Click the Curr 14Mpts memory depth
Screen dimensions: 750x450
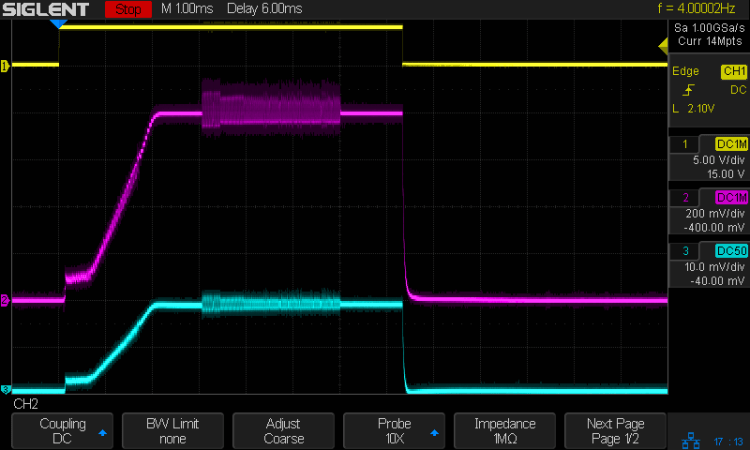coord(710,41)
